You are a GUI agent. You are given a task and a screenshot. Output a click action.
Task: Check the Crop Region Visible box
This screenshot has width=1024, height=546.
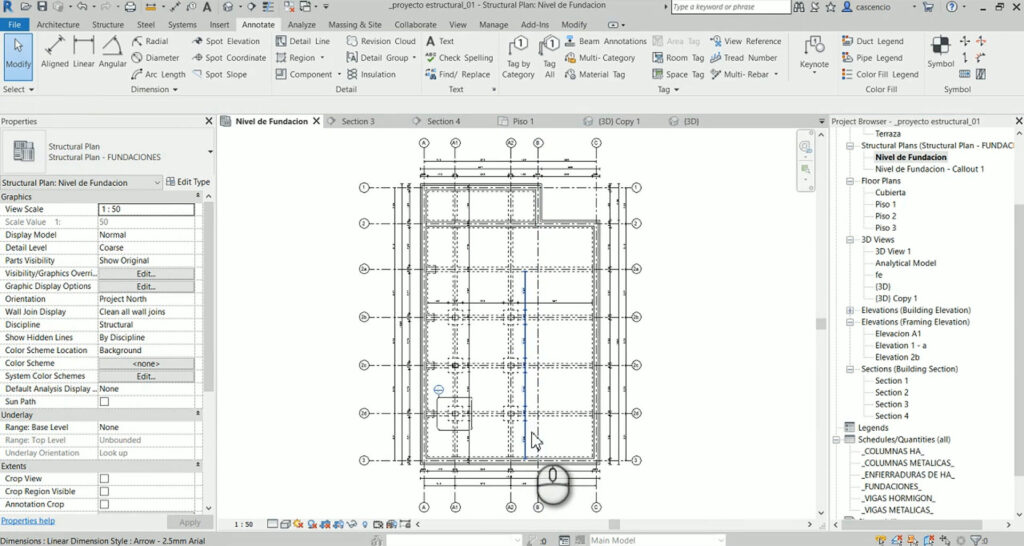pyautogui.click(x=104, y=492)
